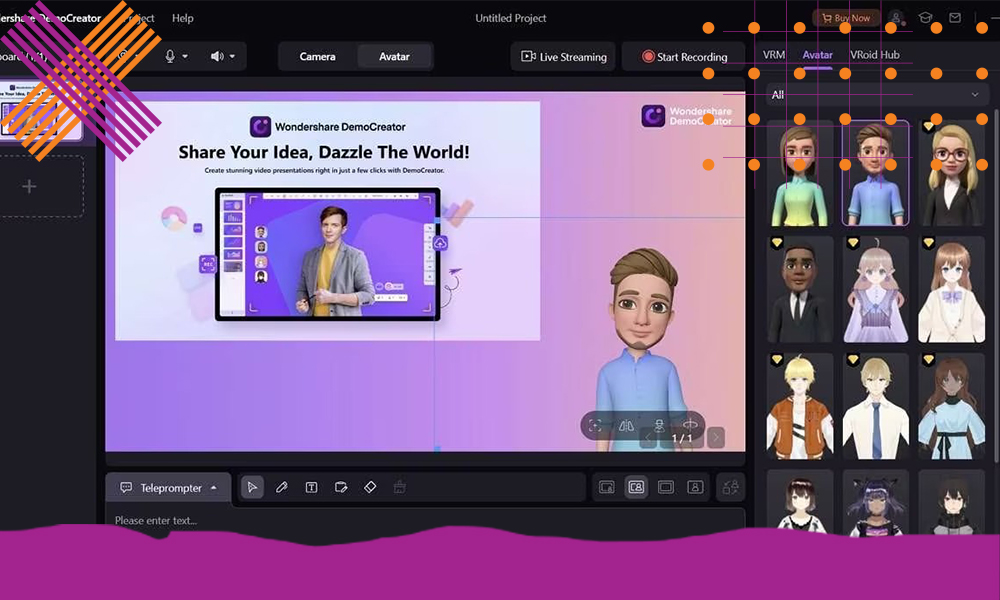
Task: Select the pen drawing tool
Action: point(281,487)
